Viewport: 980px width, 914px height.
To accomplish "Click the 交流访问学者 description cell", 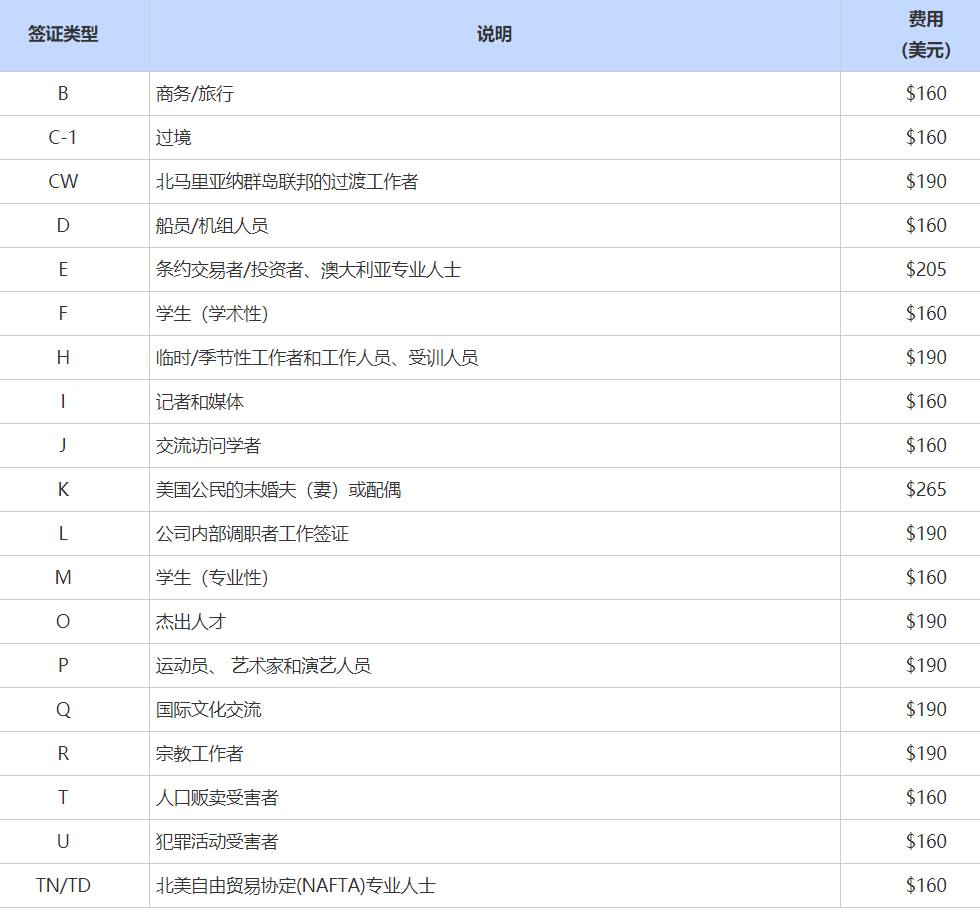I will [208, 446].
